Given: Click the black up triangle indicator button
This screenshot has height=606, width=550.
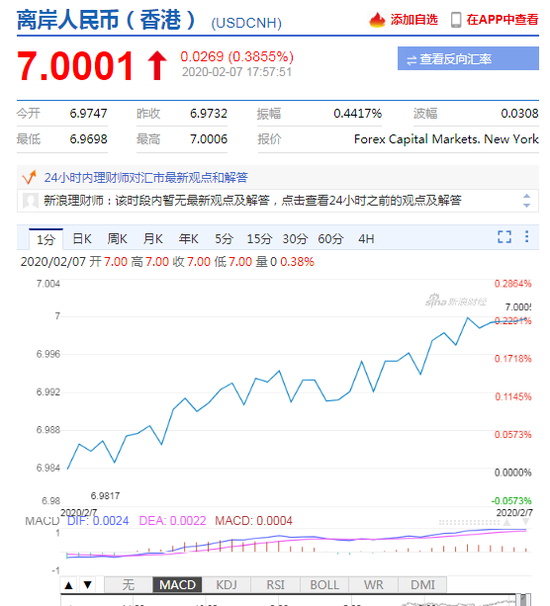Looking at the screenshot, I should click(69, 585).
